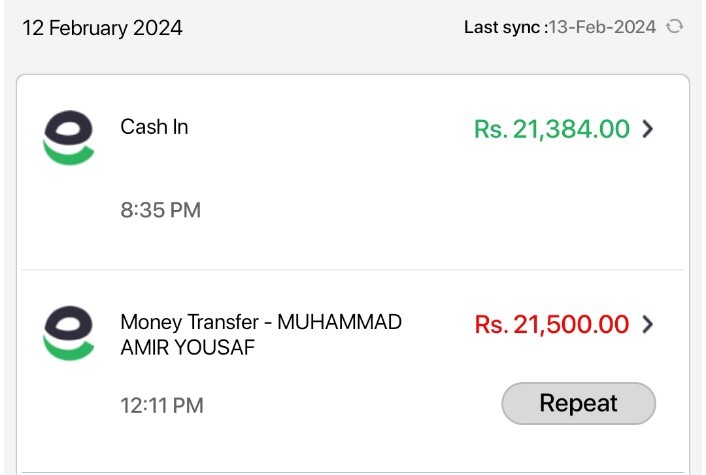The height and width of the screenshot is (475, 706).
Task: Click the Last sync label
Action: [506, 27]
